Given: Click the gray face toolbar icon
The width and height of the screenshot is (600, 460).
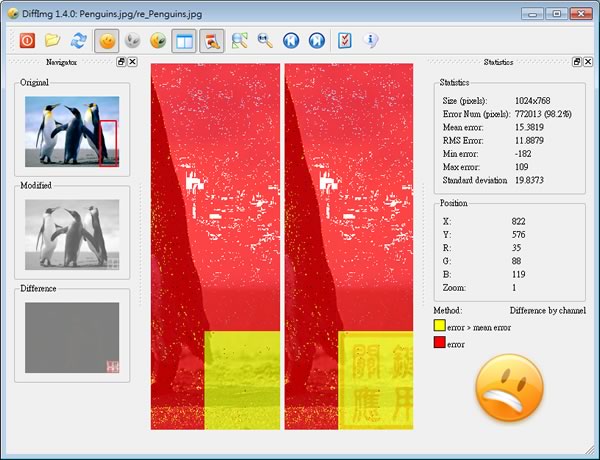Looking at the screenshot, I should pos(131,41).
